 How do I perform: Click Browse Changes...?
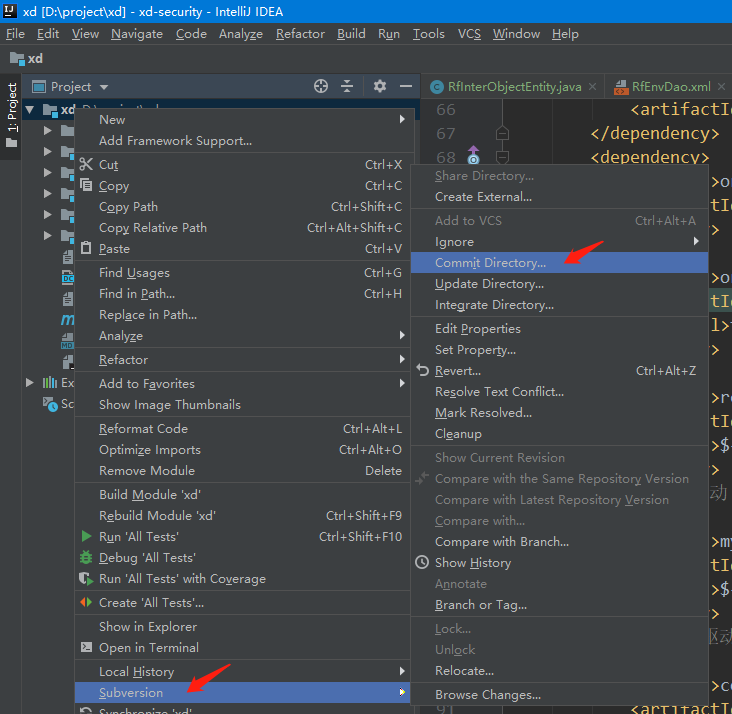click(559, 694)
